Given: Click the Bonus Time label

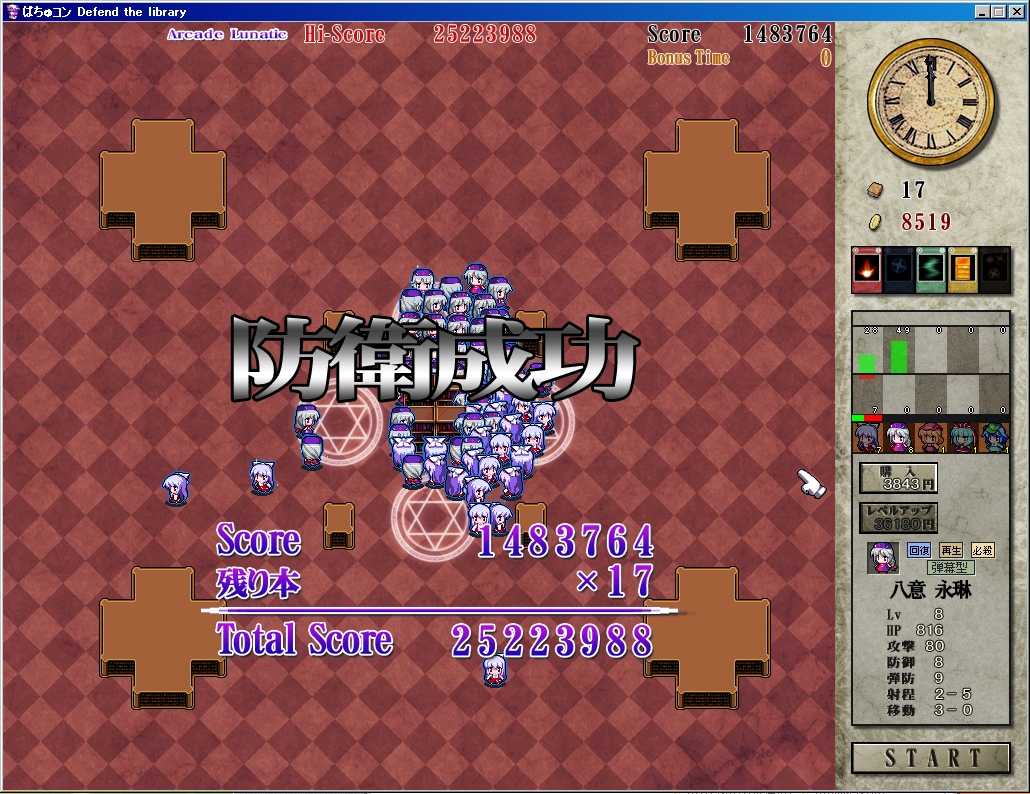Looking at the screenshot, I should [x=688, y=58].
